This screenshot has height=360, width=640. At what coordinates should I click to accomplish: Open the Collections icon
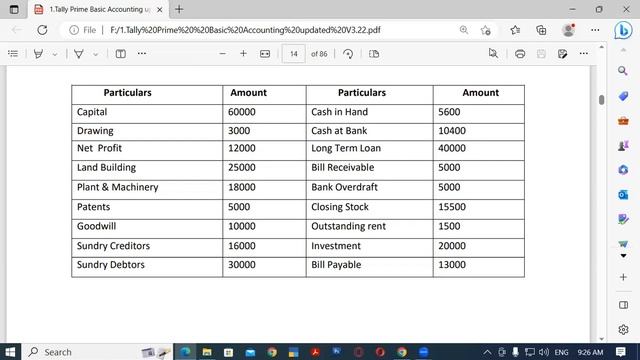pyautogui.click(x=541, y=30)
